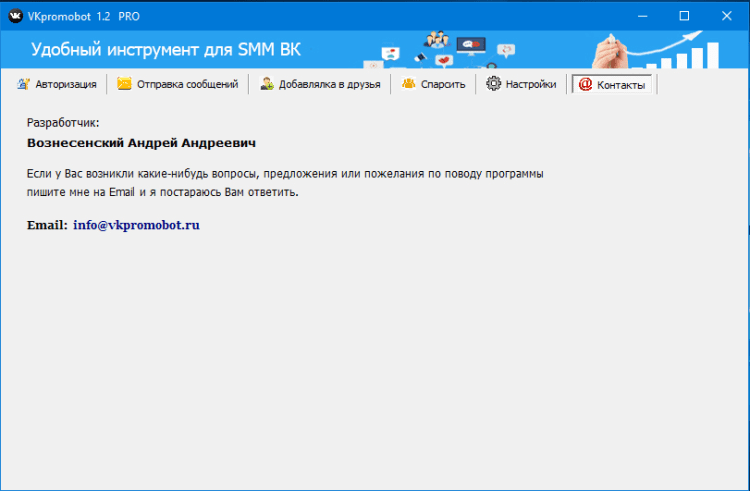The height and width of the screenshot is (491, 750).
Task: Click the developer name Вознесенский Андрей Андреевич
Action: point(141,143)
